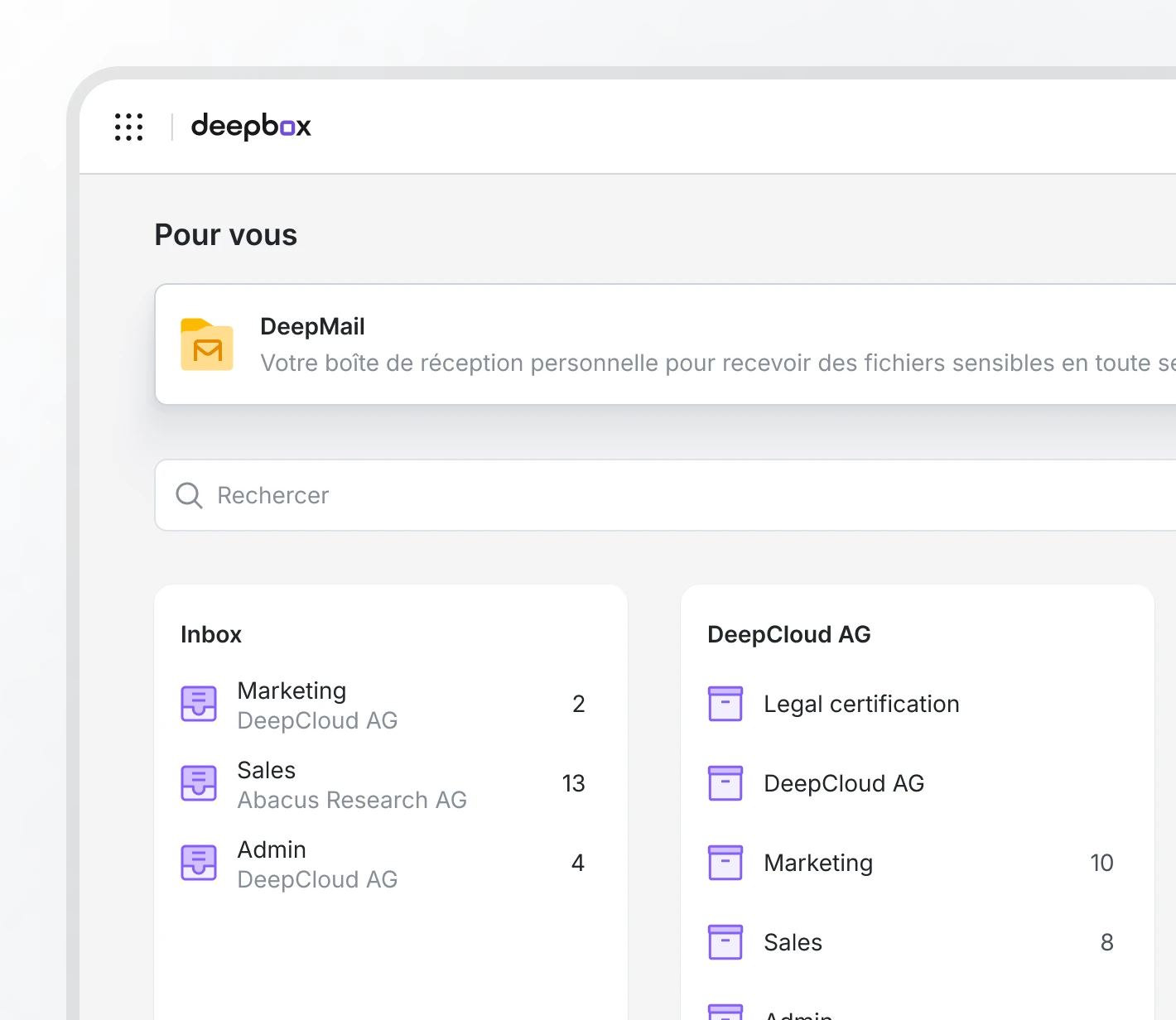This screenshot has width=1176, height=1020.
Task: Click the deepbox logo
Action: (251, 127)
